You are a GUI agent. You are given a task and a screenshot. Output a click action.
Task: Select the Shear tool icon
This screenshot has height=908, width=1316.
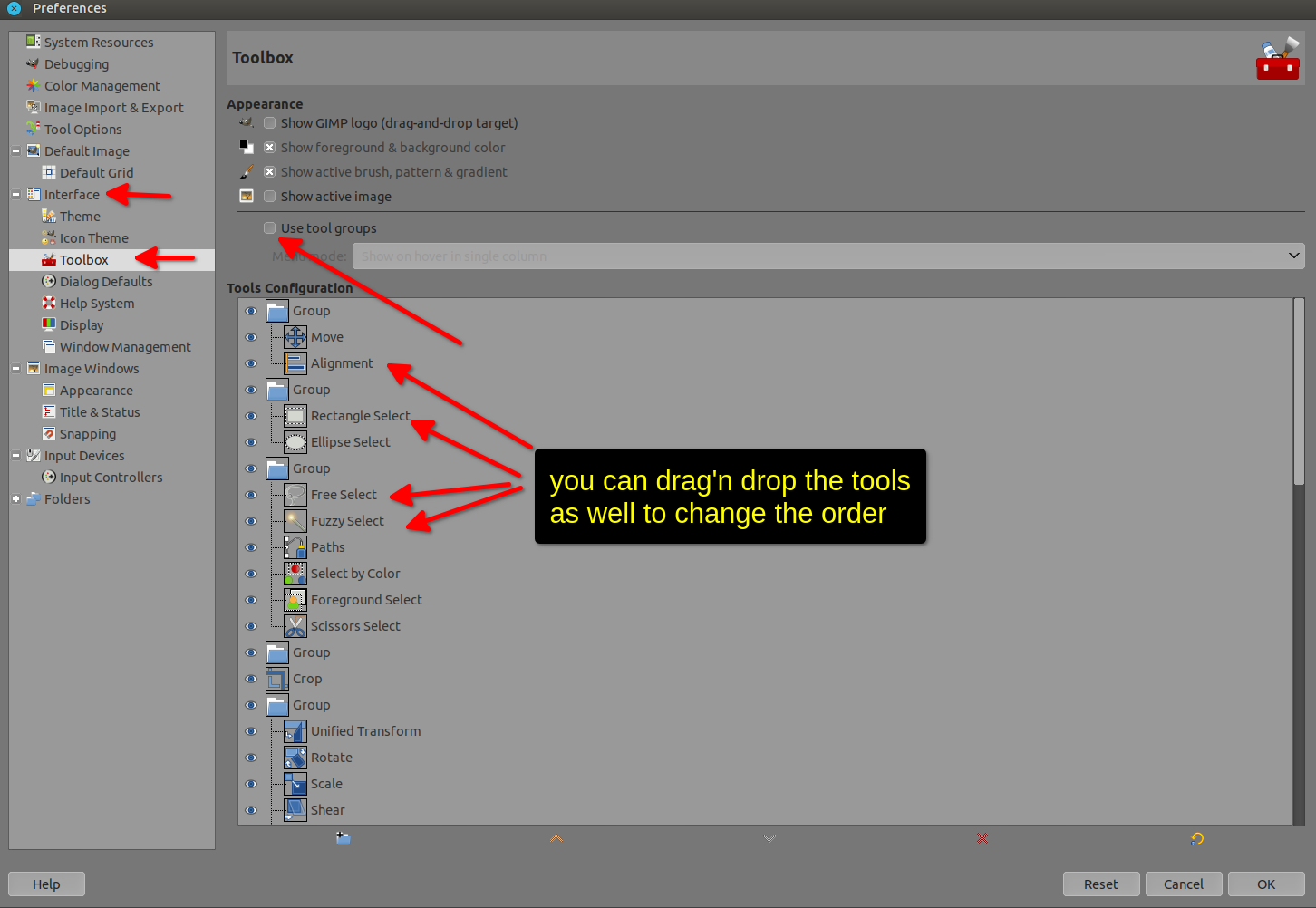pyautogui.click(x=295, y=810)
